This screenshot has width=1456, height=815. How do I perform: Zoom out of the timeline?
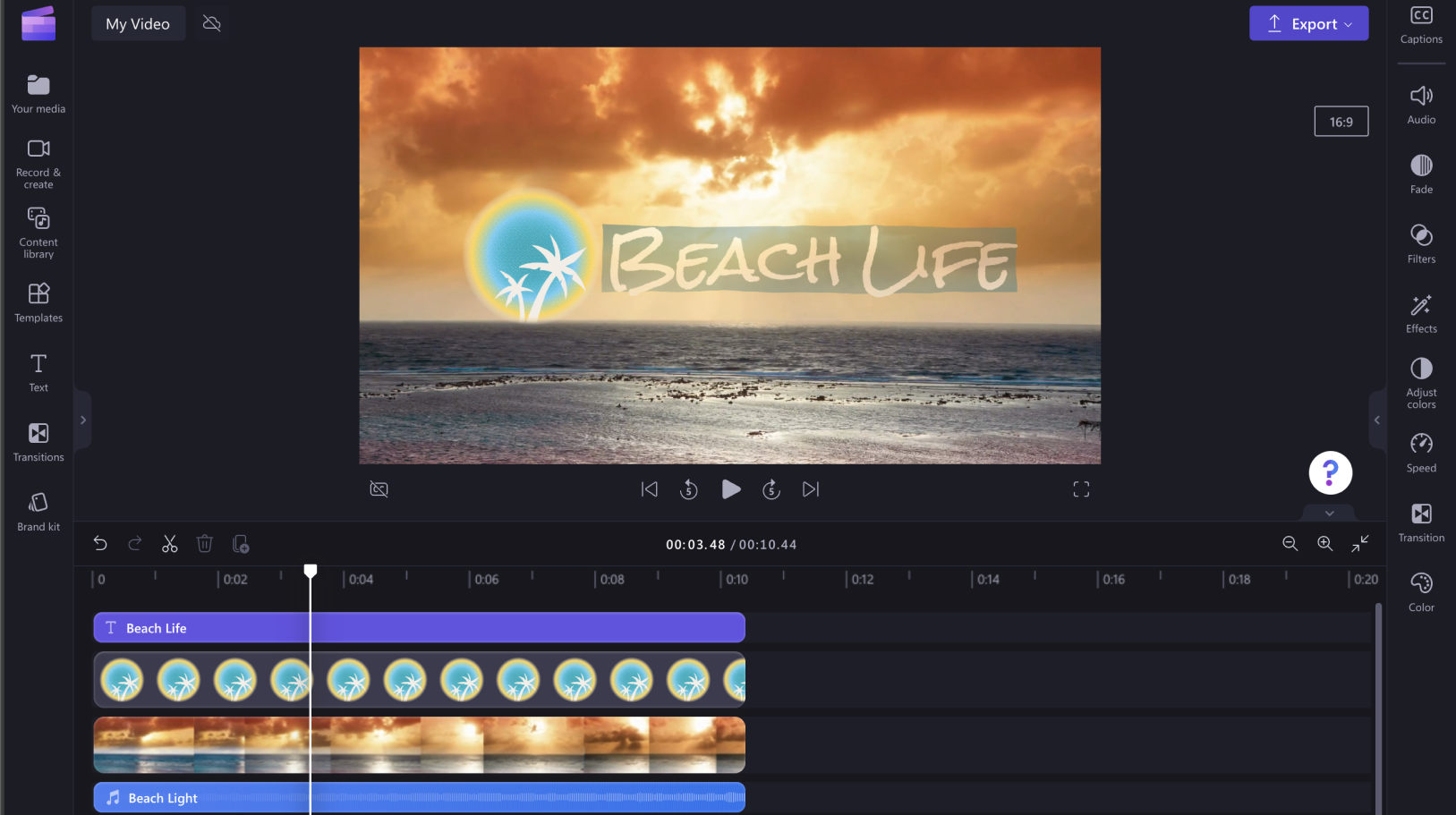click(x=1290, y=543)
